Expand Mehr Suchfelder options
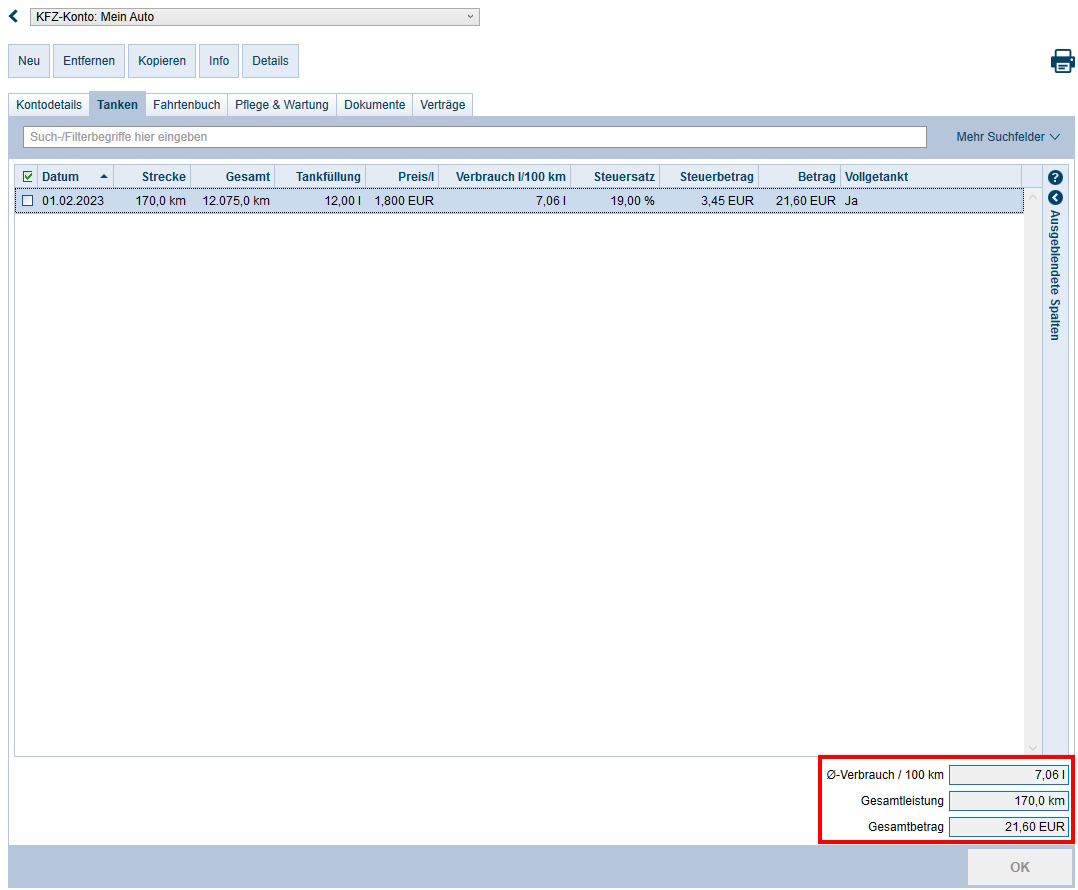This screenshot has height=890, width=1078. (x=1008, y=137)
